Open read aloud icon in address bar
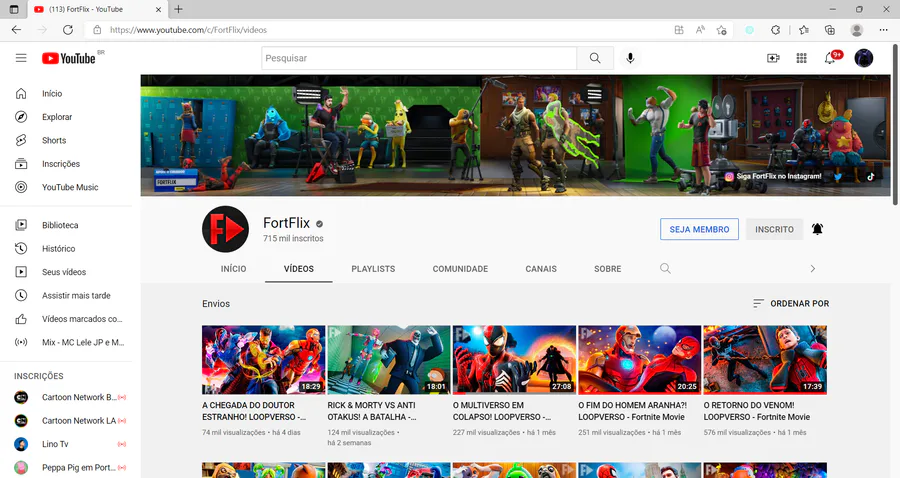Screen dimensions: 900x478 pos(700,30)
